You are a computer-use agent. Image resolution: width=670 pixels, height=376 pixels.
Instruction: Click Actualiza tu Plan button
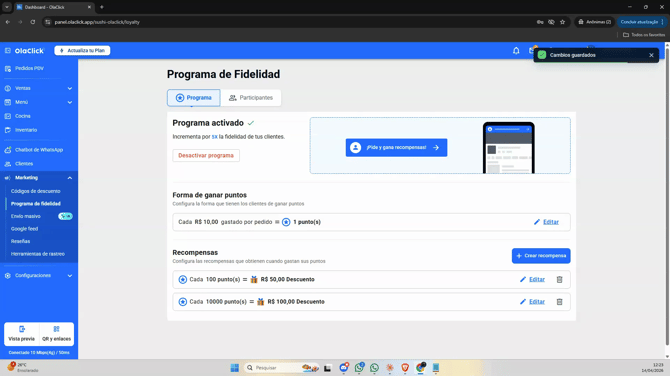click(x=82, y=50)
